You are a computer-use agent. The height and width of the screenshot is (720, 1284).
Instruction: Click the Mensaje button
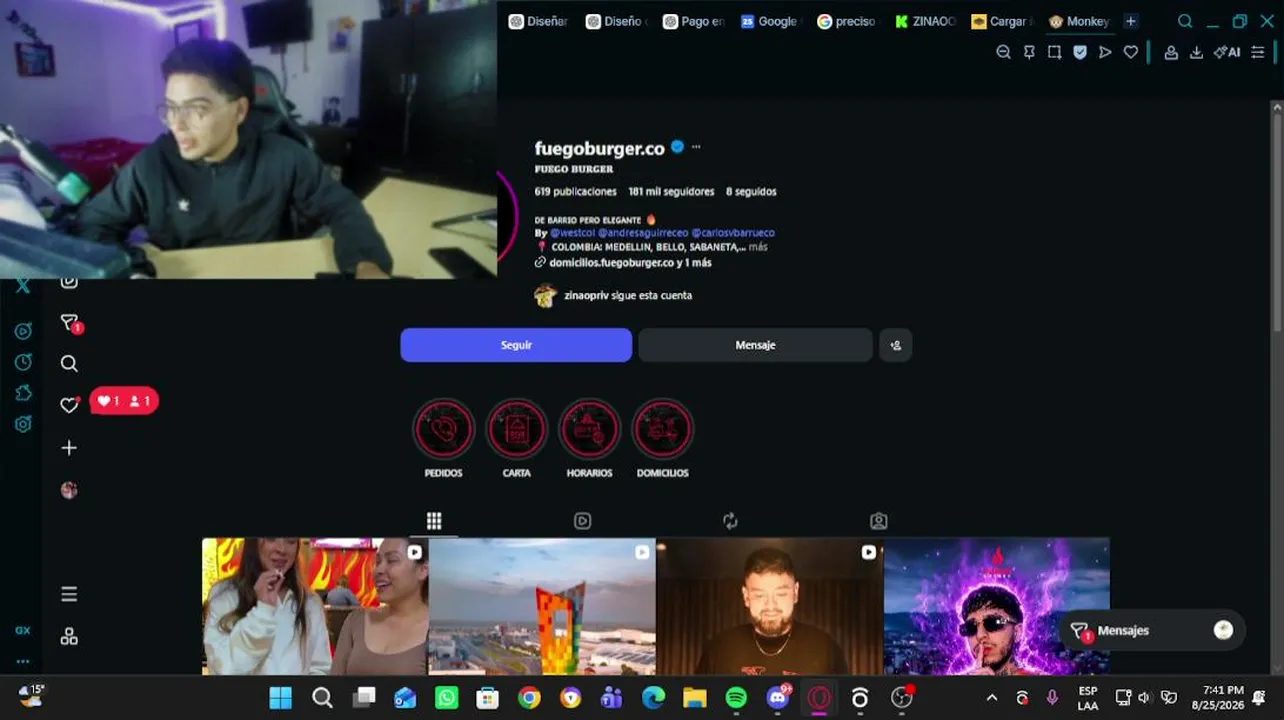pyautogui.click(x=755, y=345)
